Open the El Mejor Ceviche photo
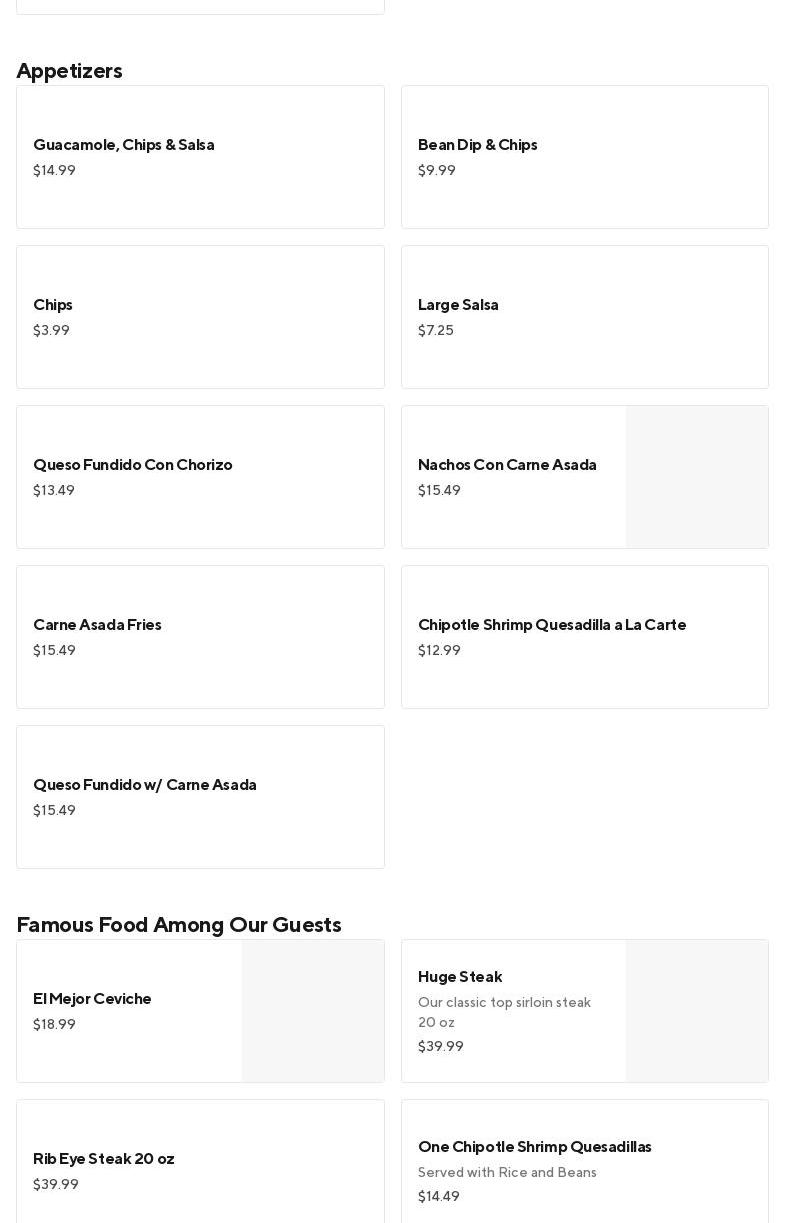The image size is (785, 1223). (x=312, y=1011)
